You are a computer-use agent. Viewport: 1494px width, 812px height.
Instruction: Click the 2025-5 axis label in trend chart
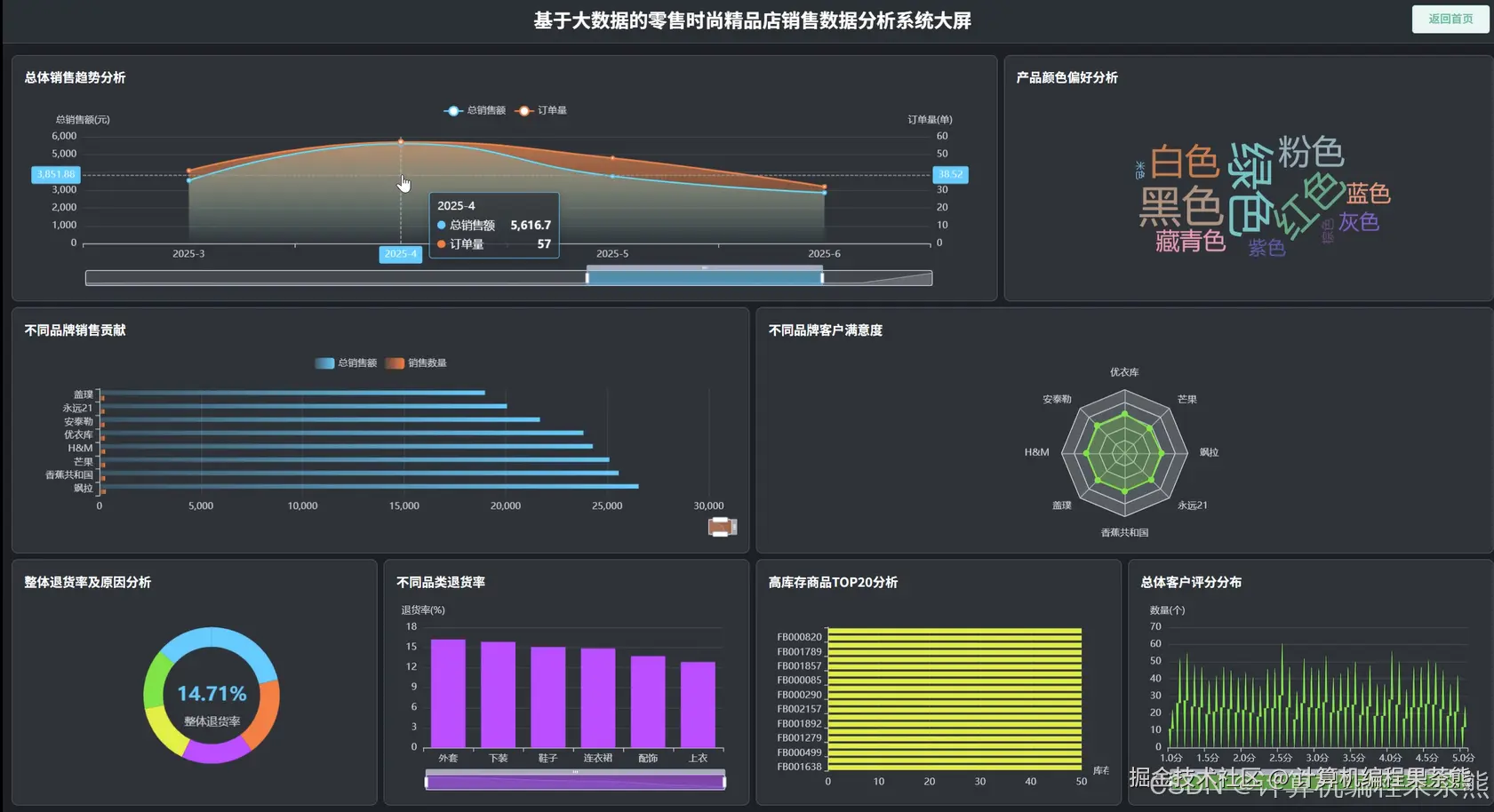click(612, 254)
